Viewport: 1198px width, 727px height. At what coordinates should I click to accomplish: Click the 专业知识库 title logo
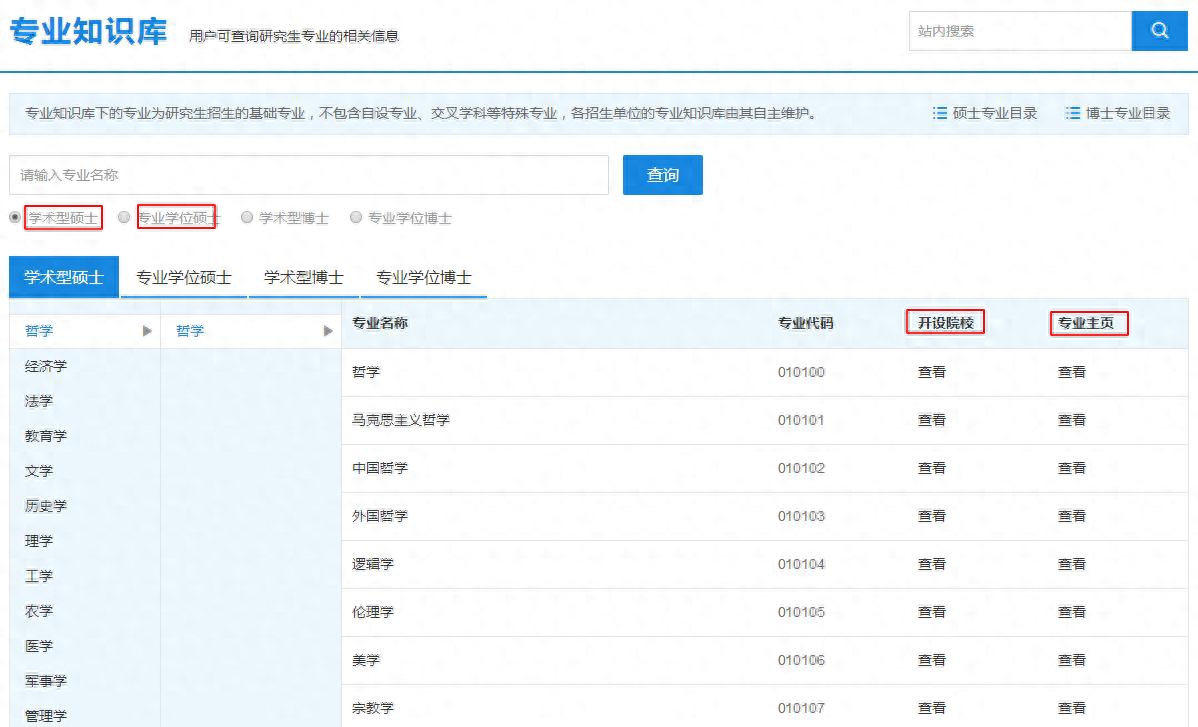(88, 31)
